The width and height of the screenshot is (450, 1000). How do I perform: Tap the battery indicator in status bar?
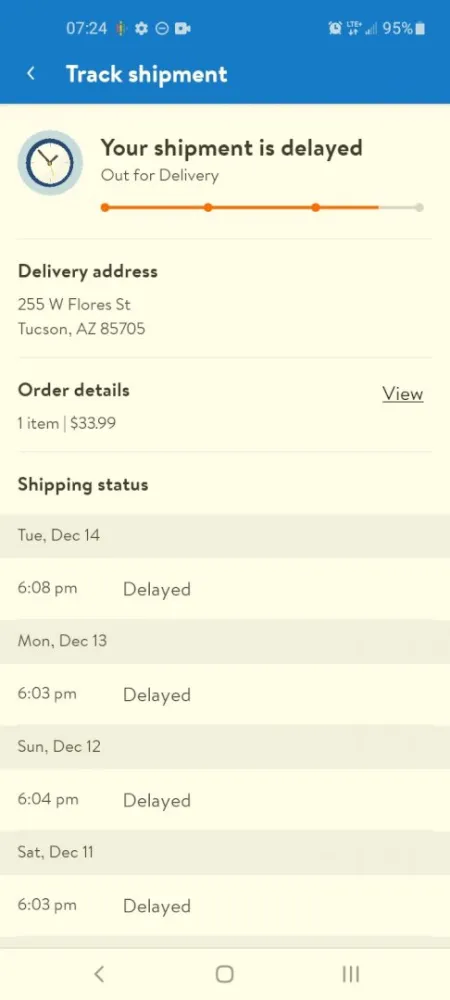(419, 28)
